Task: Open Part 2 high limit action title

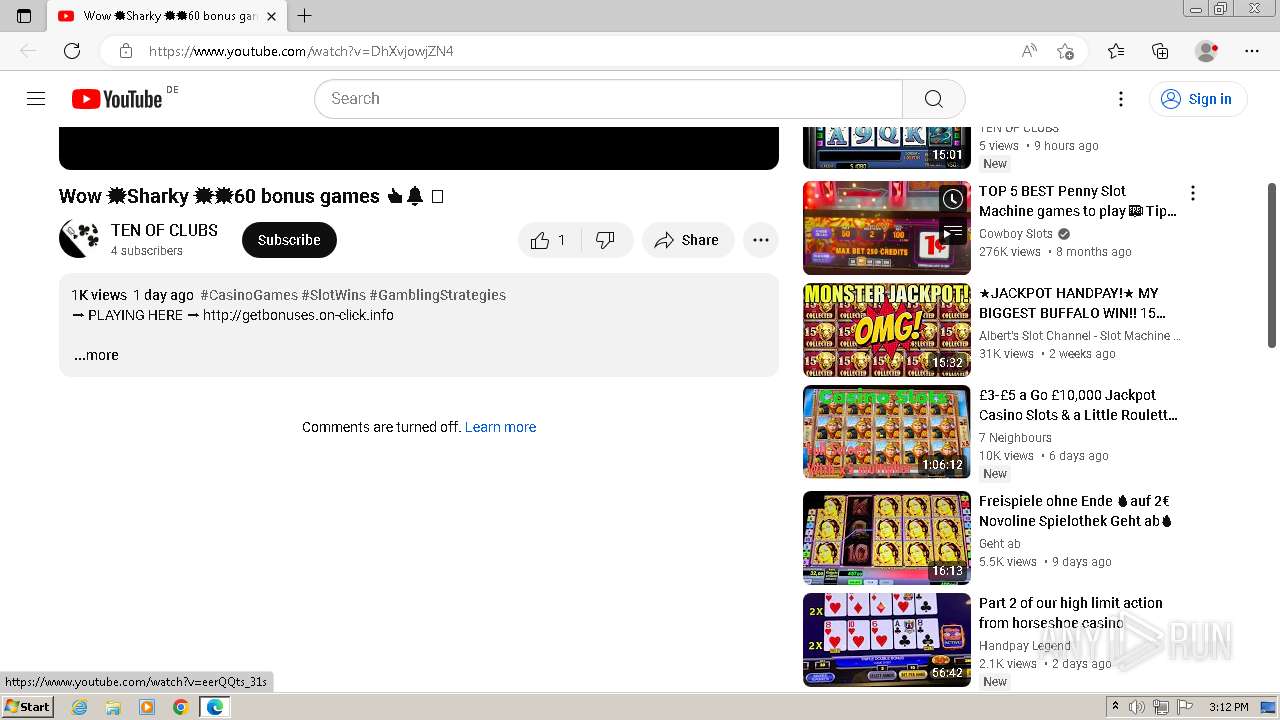Action: [x=1071, y=613]
